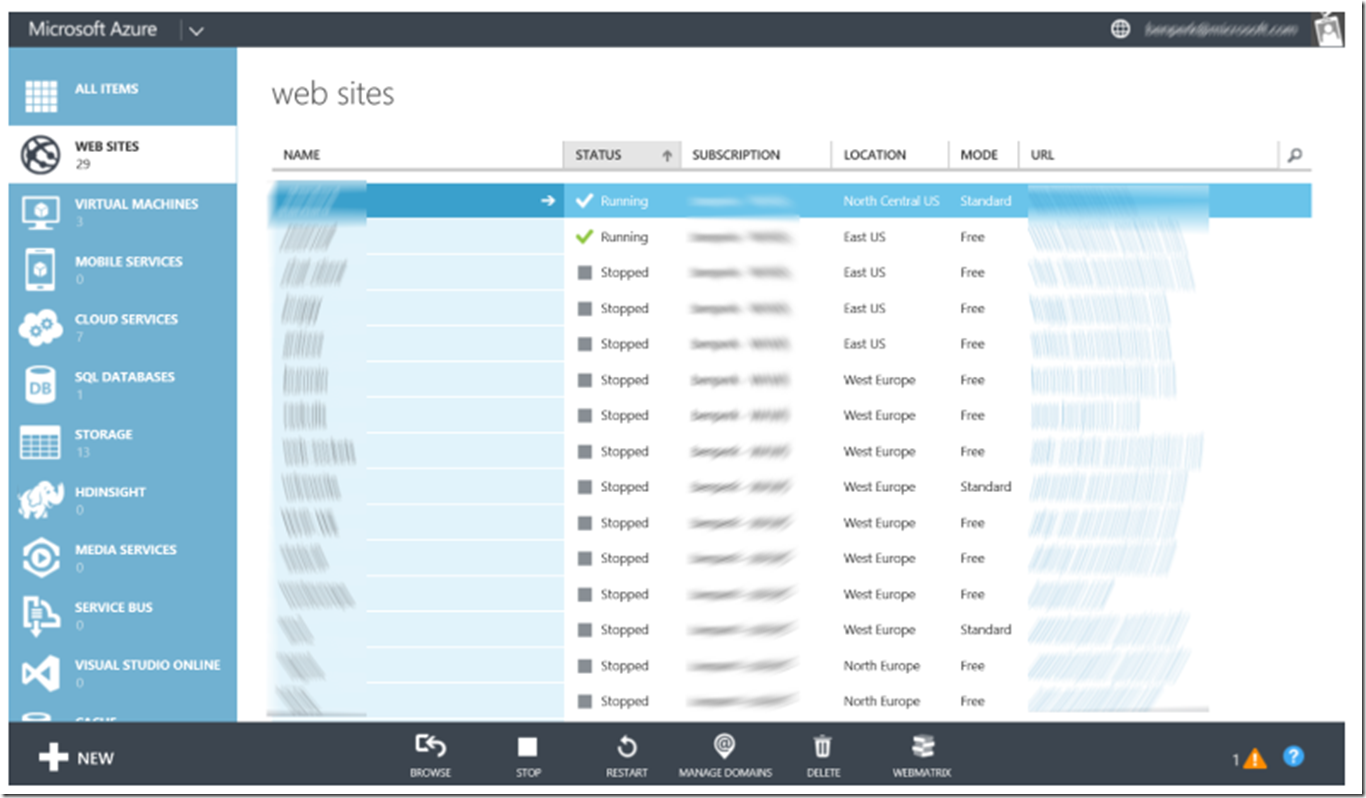
Task: Click the plus icon beside New
Action: click(x=54, y=758)
